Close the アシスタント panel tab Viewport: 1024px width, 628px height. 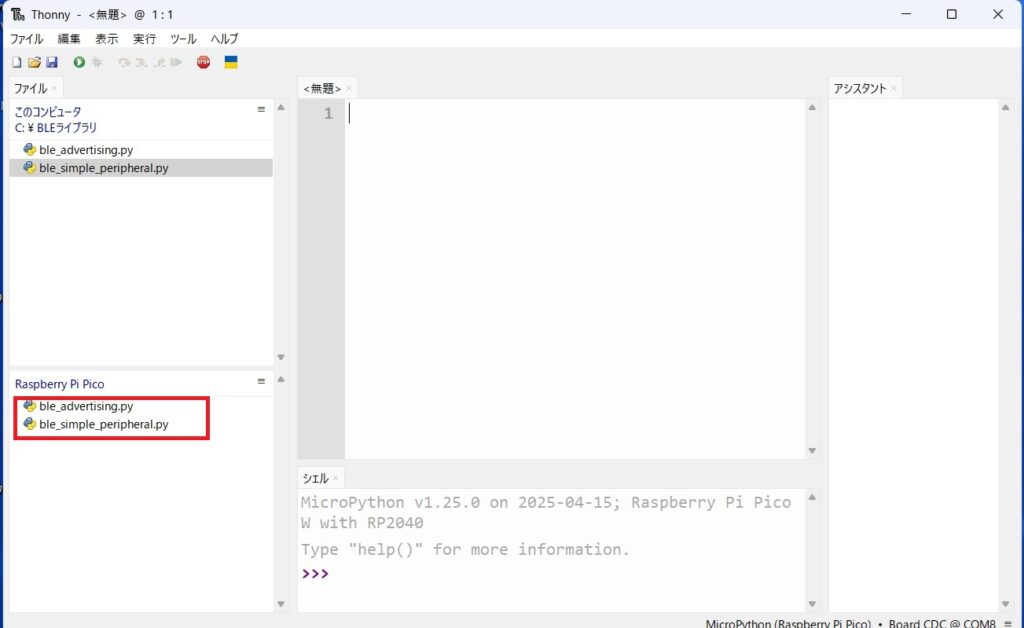(x=893, y=89)
